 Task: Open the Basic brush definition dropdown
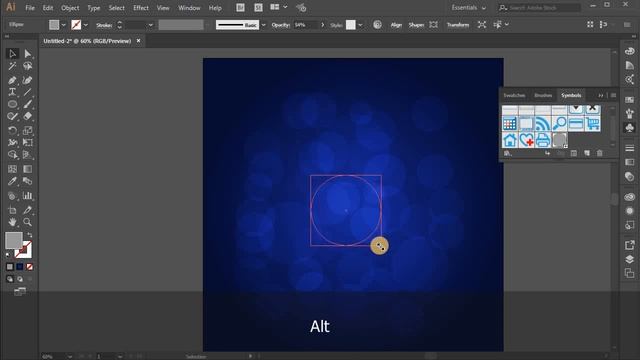(263, 25)
